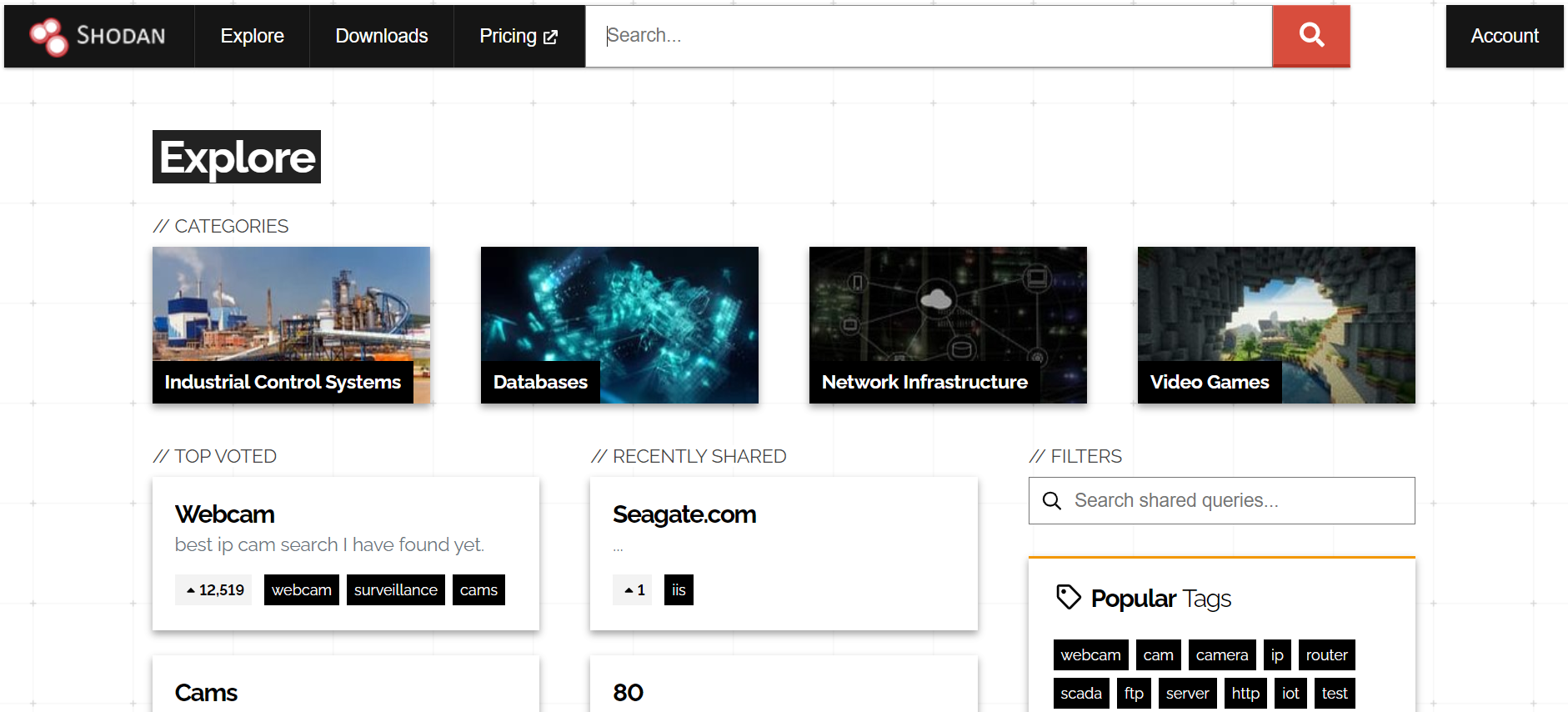This screenshot has height=712, width=1568.
Task: Upvote the Seagate.com query
Action: [x=634, y=590]
